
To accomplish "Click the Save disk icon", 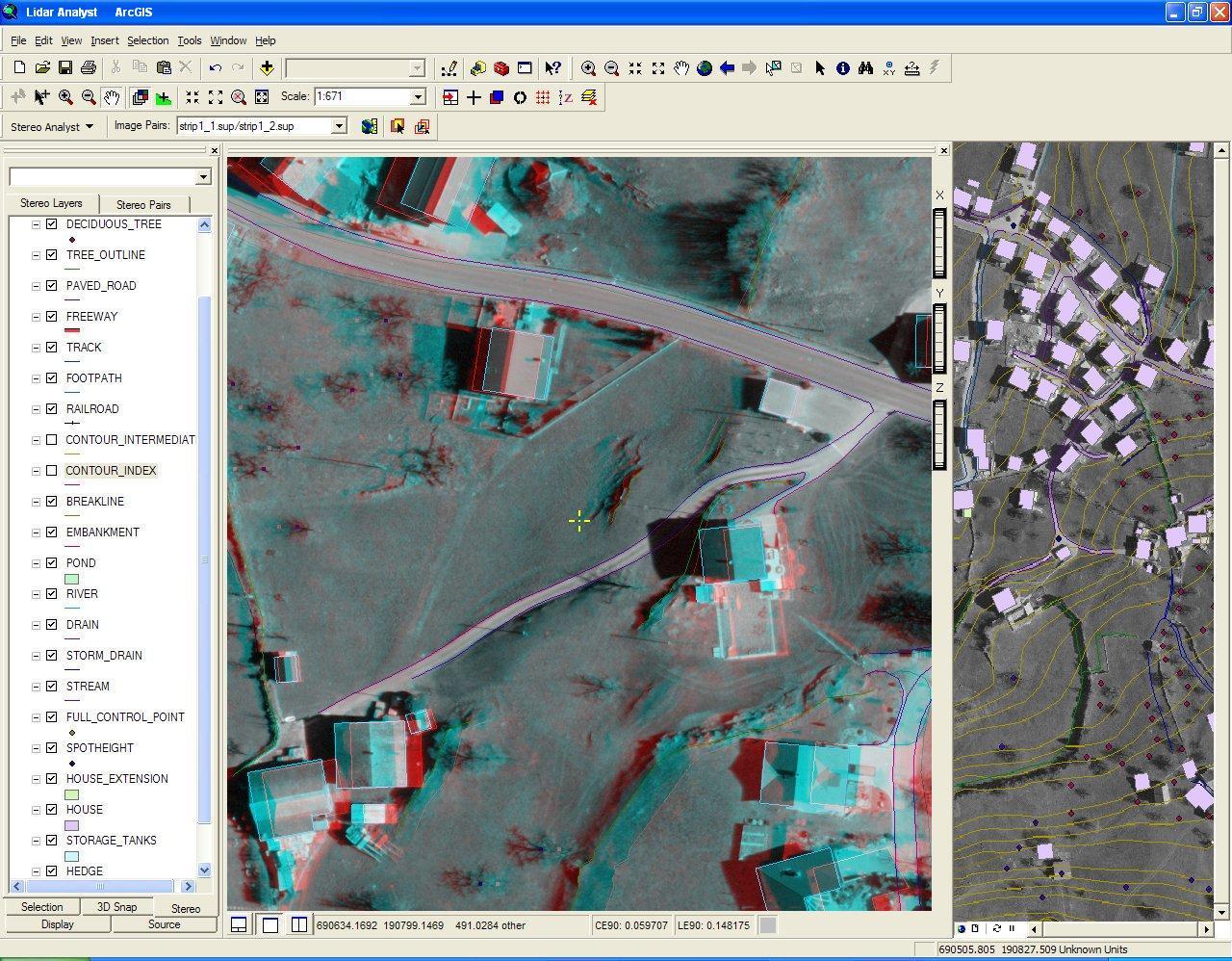I will pos(65,67).
